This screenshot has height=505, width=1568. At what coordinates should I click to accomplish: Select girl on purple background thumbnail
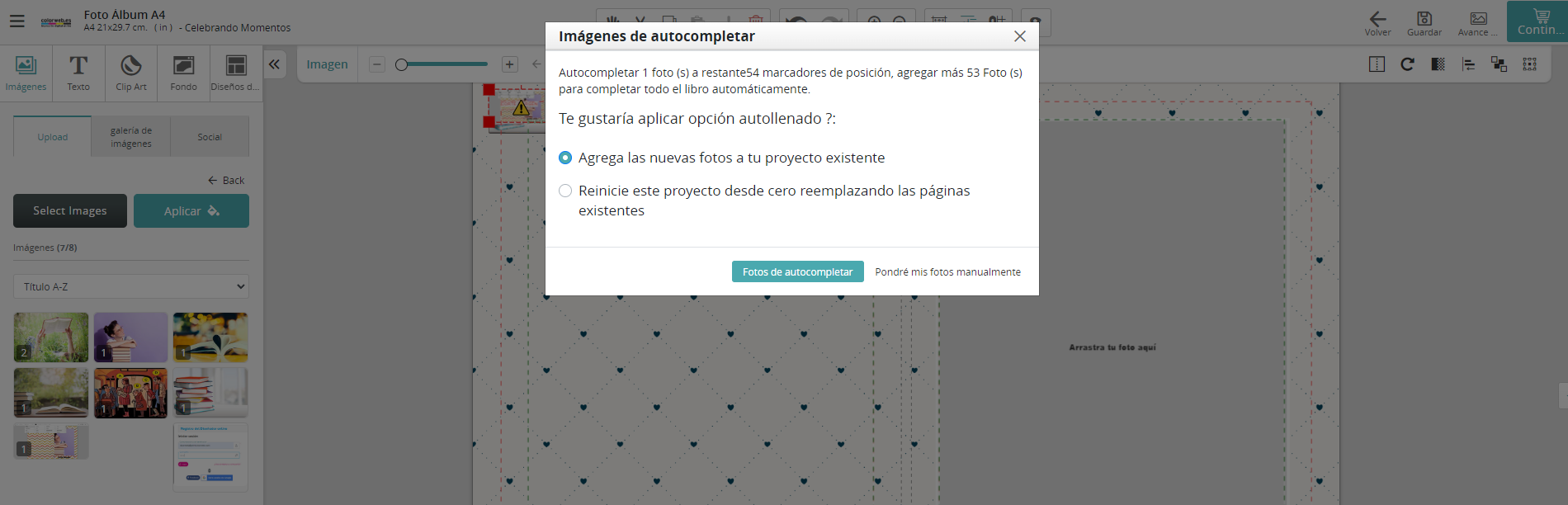pos(130,337)
